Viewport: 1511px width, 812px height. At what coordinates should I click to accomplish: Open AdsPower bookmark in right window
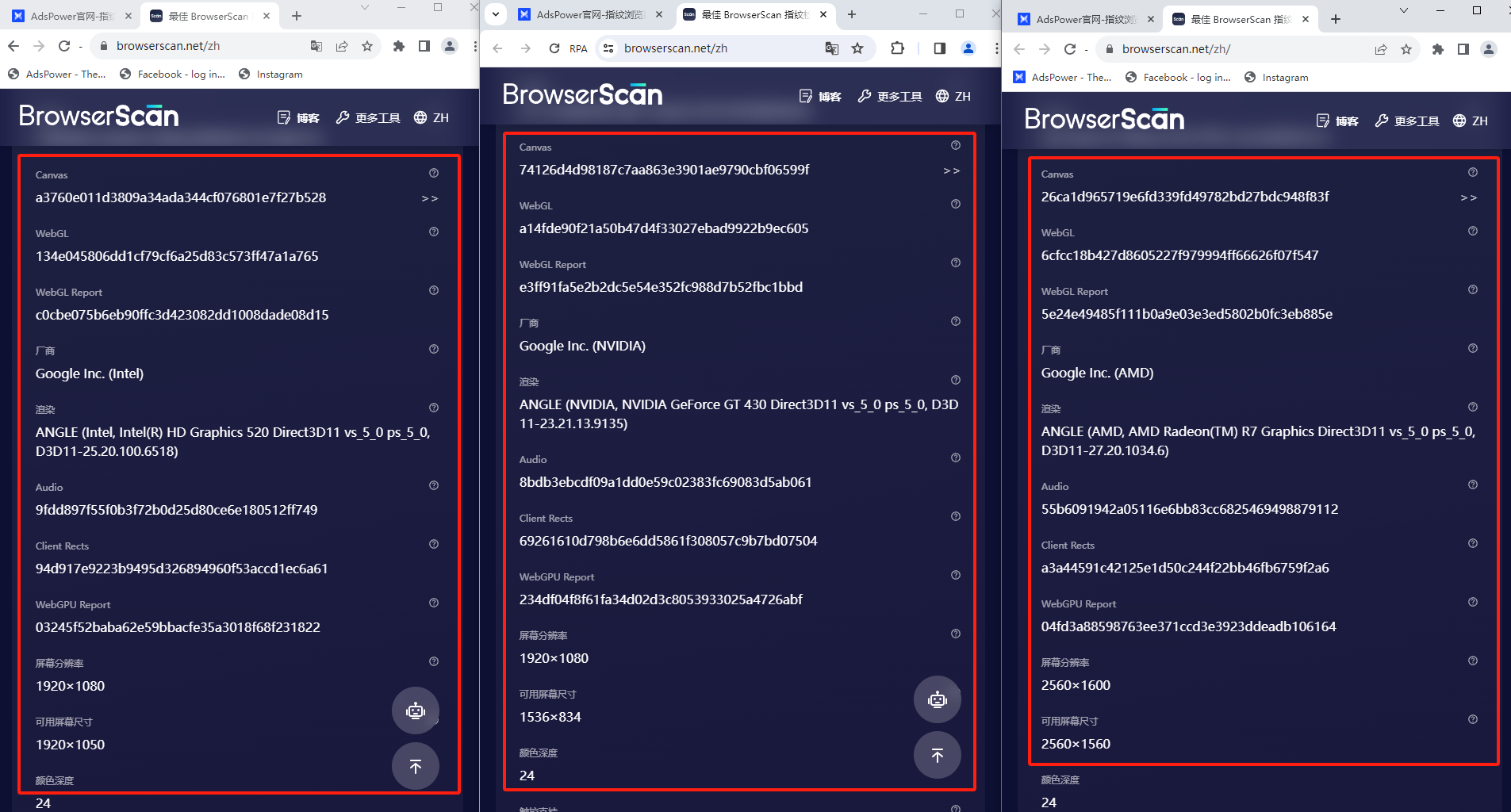pyautogui.click(x=1063, y=77)
